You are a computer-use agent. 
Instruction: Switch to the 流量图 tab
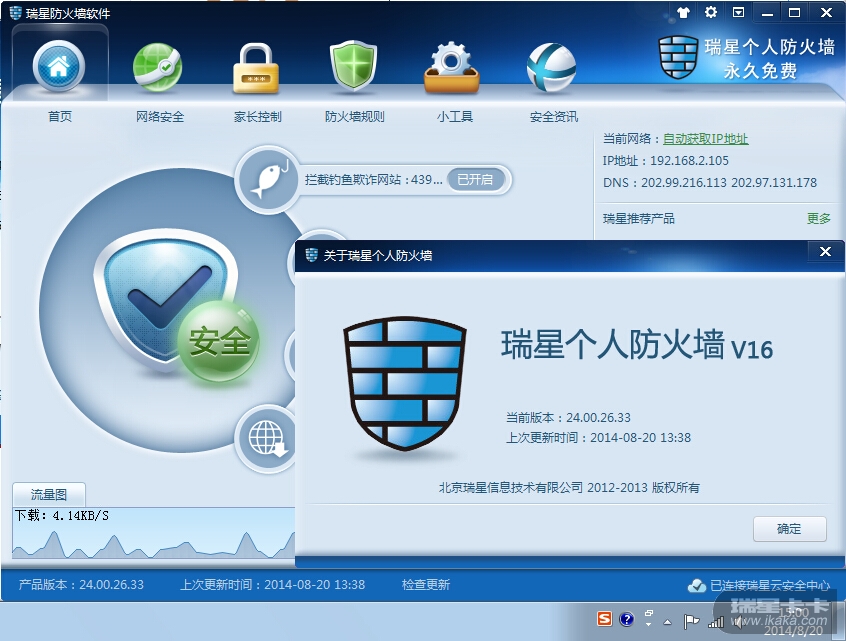(49, 494)
